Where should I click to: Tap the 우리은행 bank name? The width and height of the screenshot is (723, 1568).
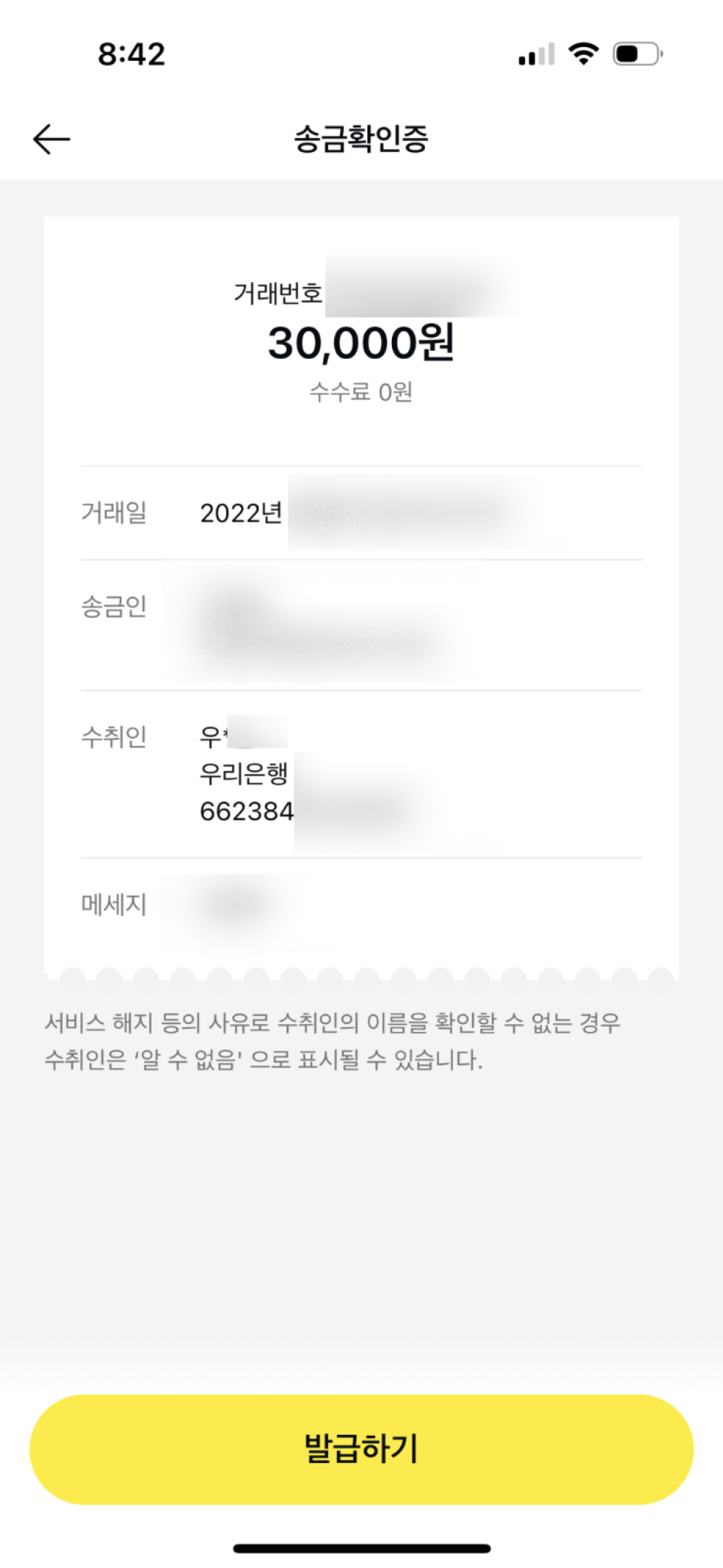coord(244,774)
